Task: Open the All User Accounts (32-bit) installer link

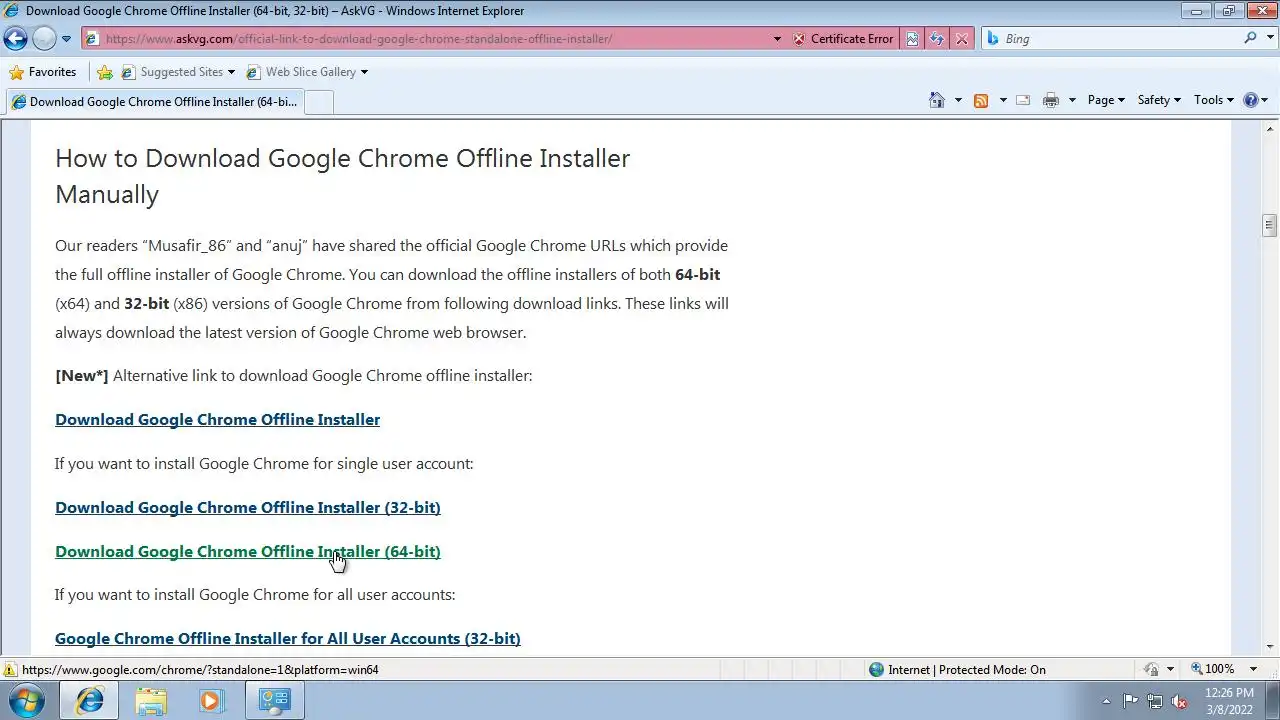Action: tap(287, 638)
